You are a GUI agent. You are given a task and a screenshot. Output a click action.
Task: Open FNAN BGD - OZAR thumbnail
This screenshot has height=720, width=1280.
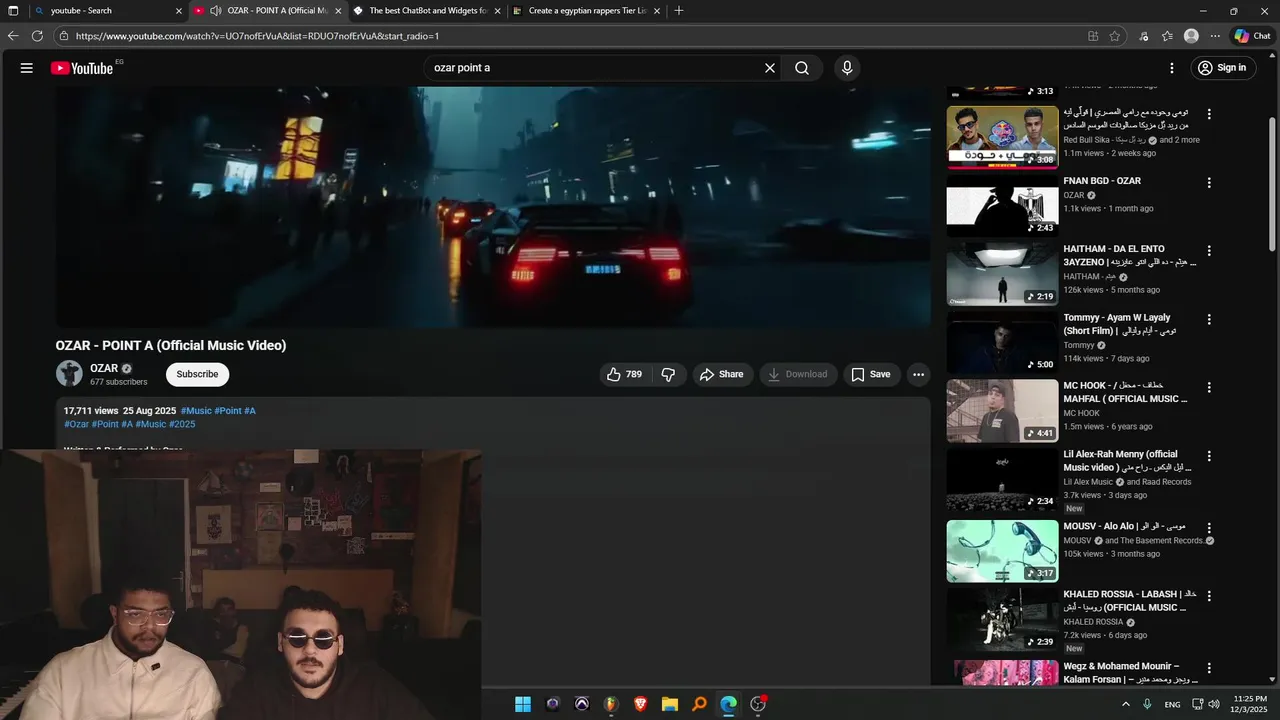tap(1002, 205)
